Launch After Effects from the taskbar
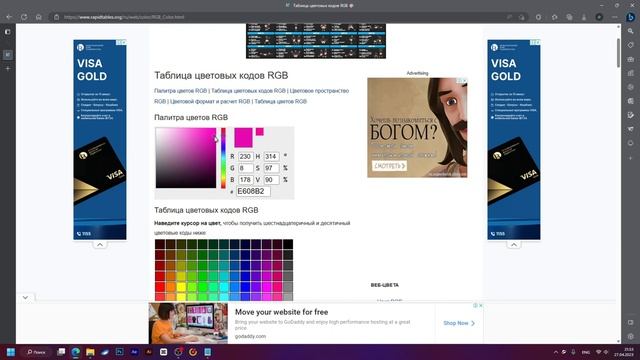This screenshot has width=640, height=360. (134, 352)
